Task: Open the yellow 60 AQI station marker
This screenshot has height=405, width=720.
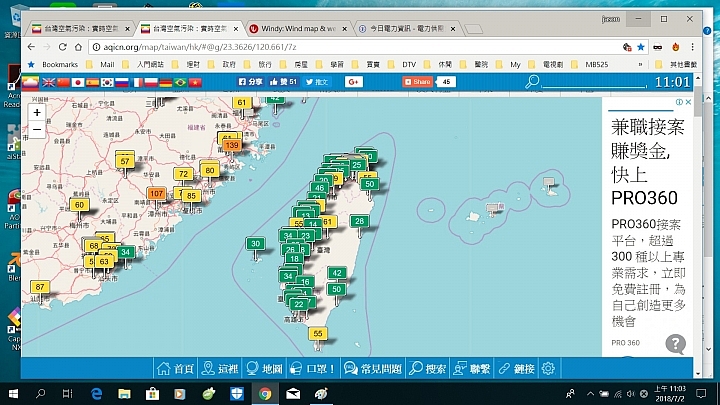Action: coord(79,205)
